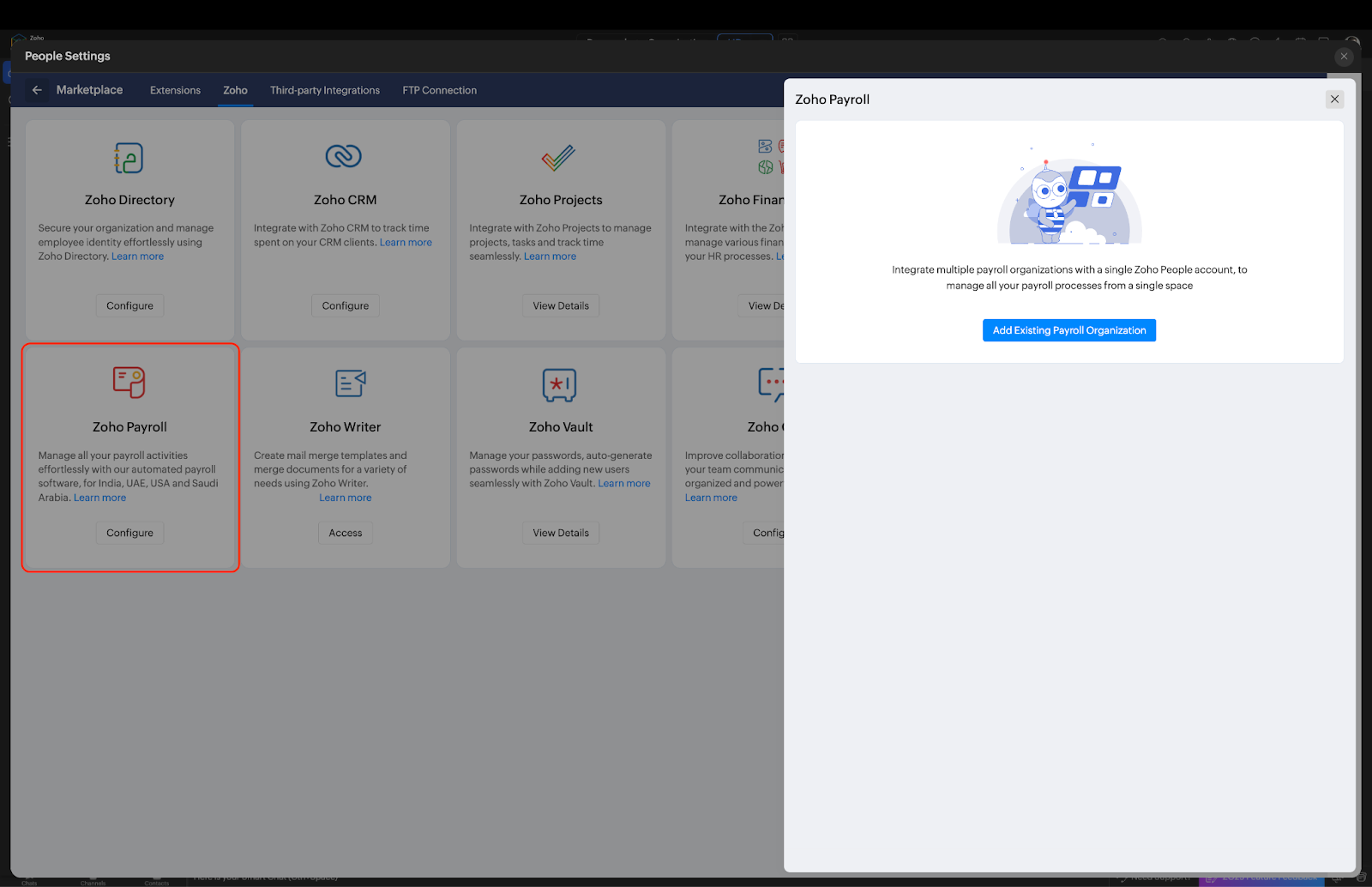This screenshot has width=1372, height=887.
Task: Open Learn more link for Zoho Directory
Action: (137, 256)
